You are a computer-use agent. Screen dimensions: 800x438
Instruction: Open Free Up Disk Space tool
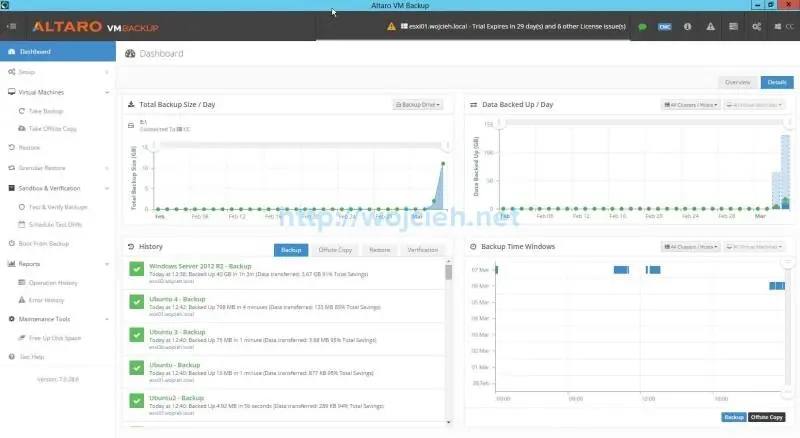click(50, 338)
